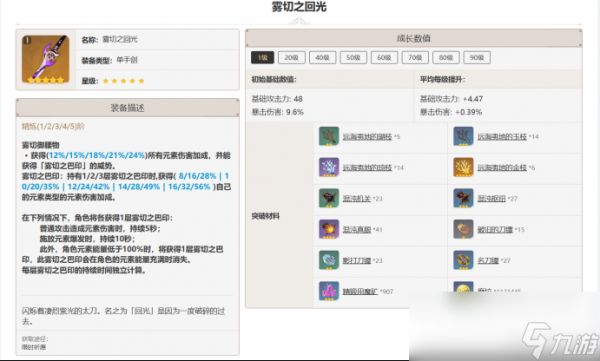Image resolution: width=600 pixels, height=361 pixels.
Task: Select the 70级 level tab
Action: pos(415,57)
